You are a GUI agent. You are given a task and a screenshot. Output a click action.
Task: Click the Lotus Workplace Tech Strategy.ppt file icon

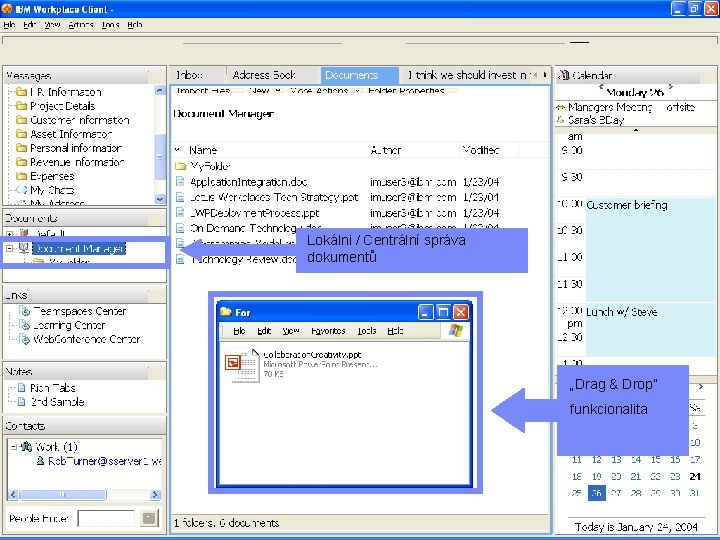tap(180, 197)
